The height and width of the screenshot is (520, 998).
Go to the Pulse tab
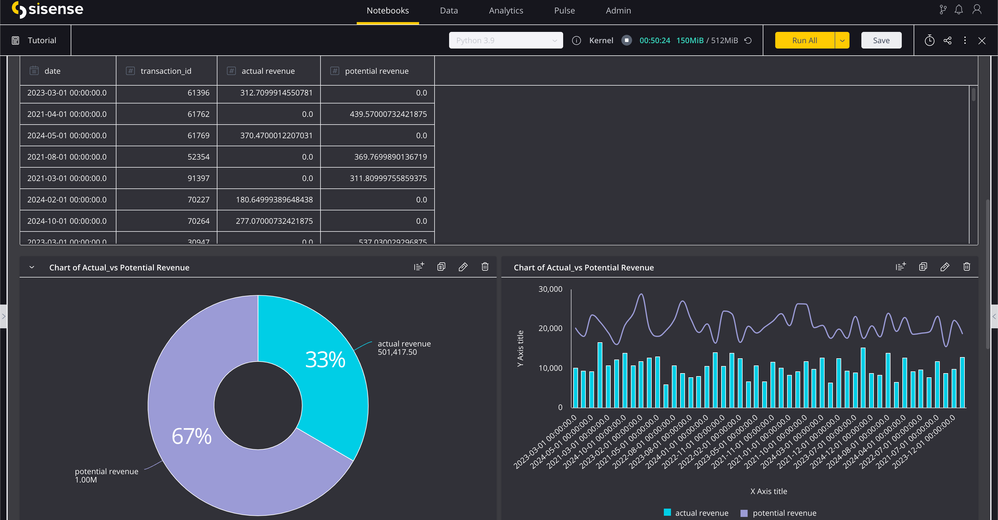click(x=564, y=11)
